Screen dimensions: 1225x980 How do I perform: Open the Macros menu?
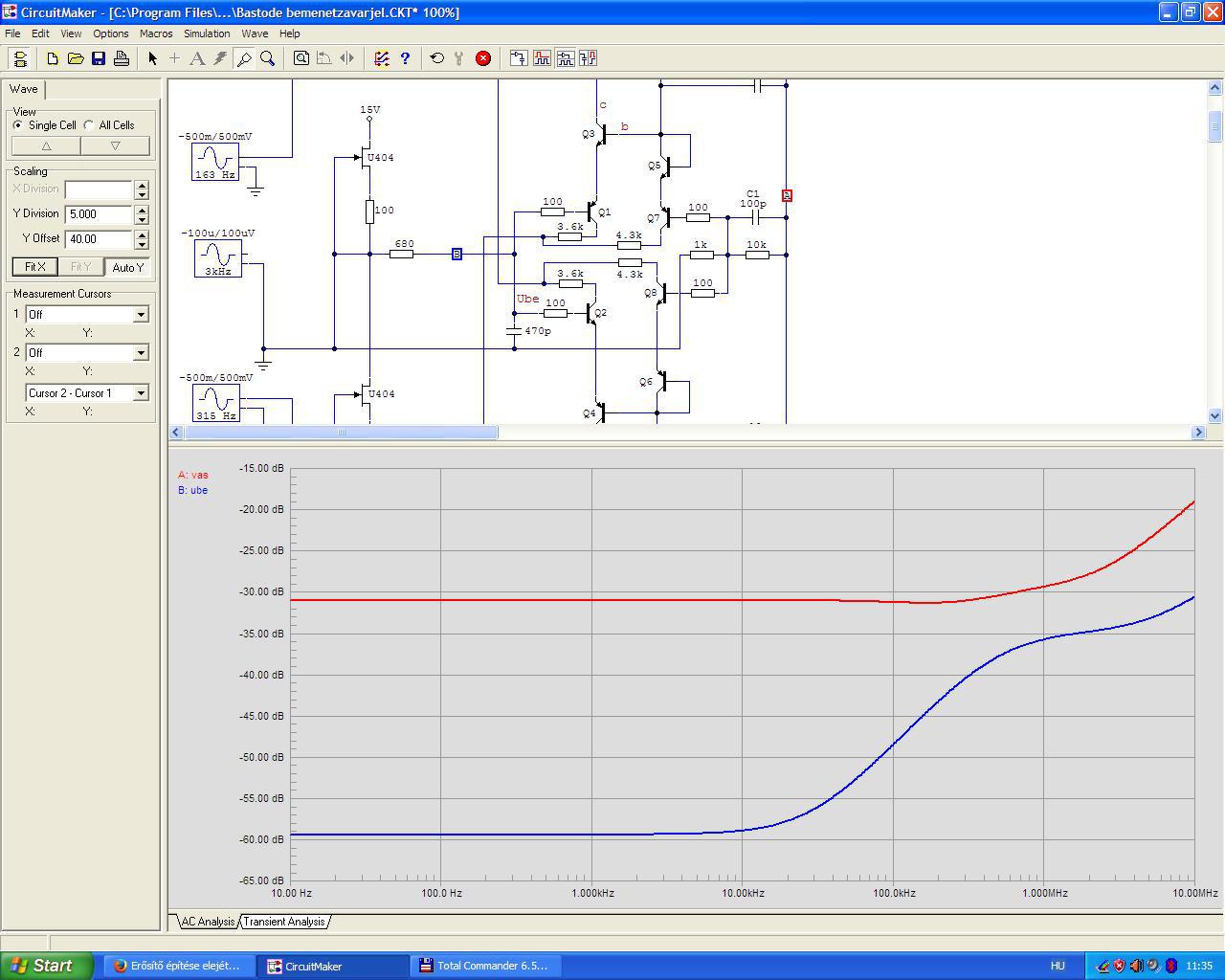point(156,33)
